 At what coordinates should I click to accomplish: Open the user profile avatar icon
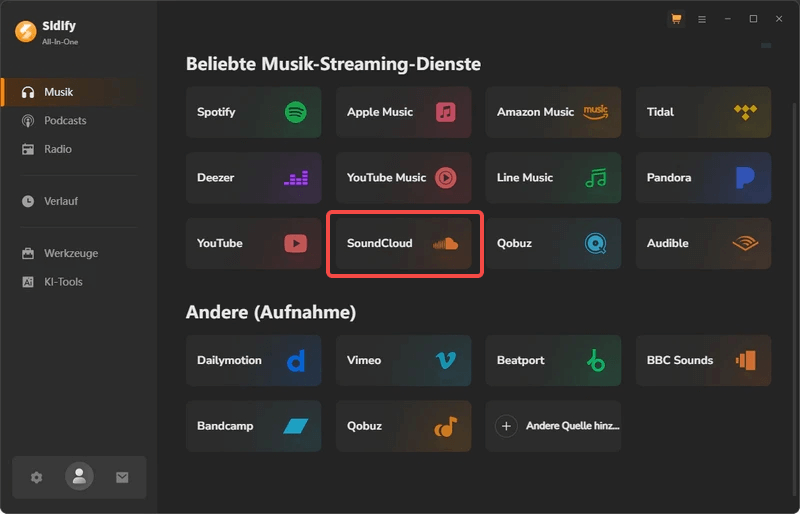[79, 477]
